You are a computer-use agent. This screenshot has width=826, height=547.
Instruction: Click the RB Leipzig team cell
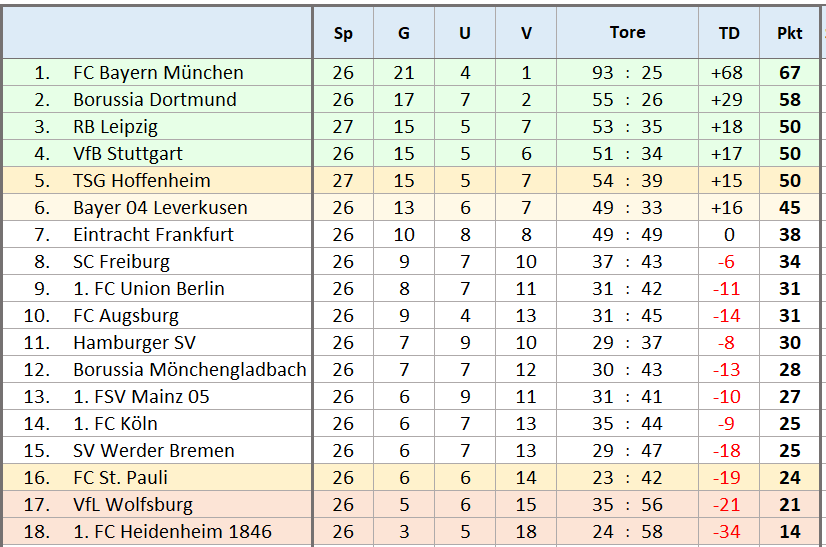[115, 127]
